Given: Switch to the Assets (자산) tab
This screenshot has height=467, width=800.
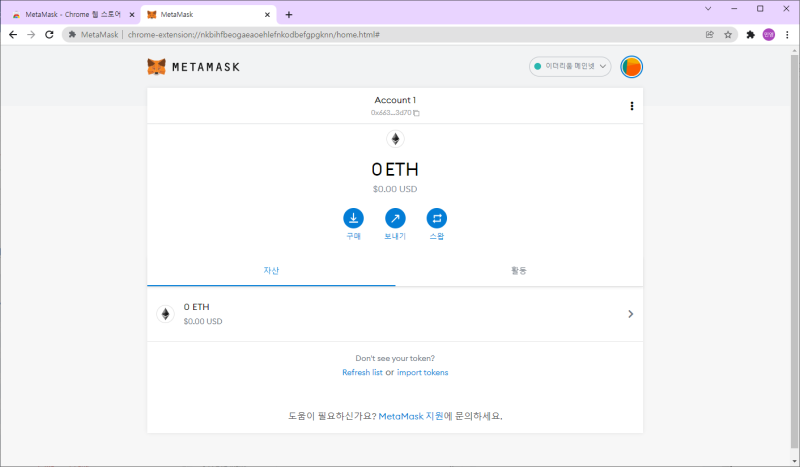Looking at the screenshot, I should click(271, 271).
